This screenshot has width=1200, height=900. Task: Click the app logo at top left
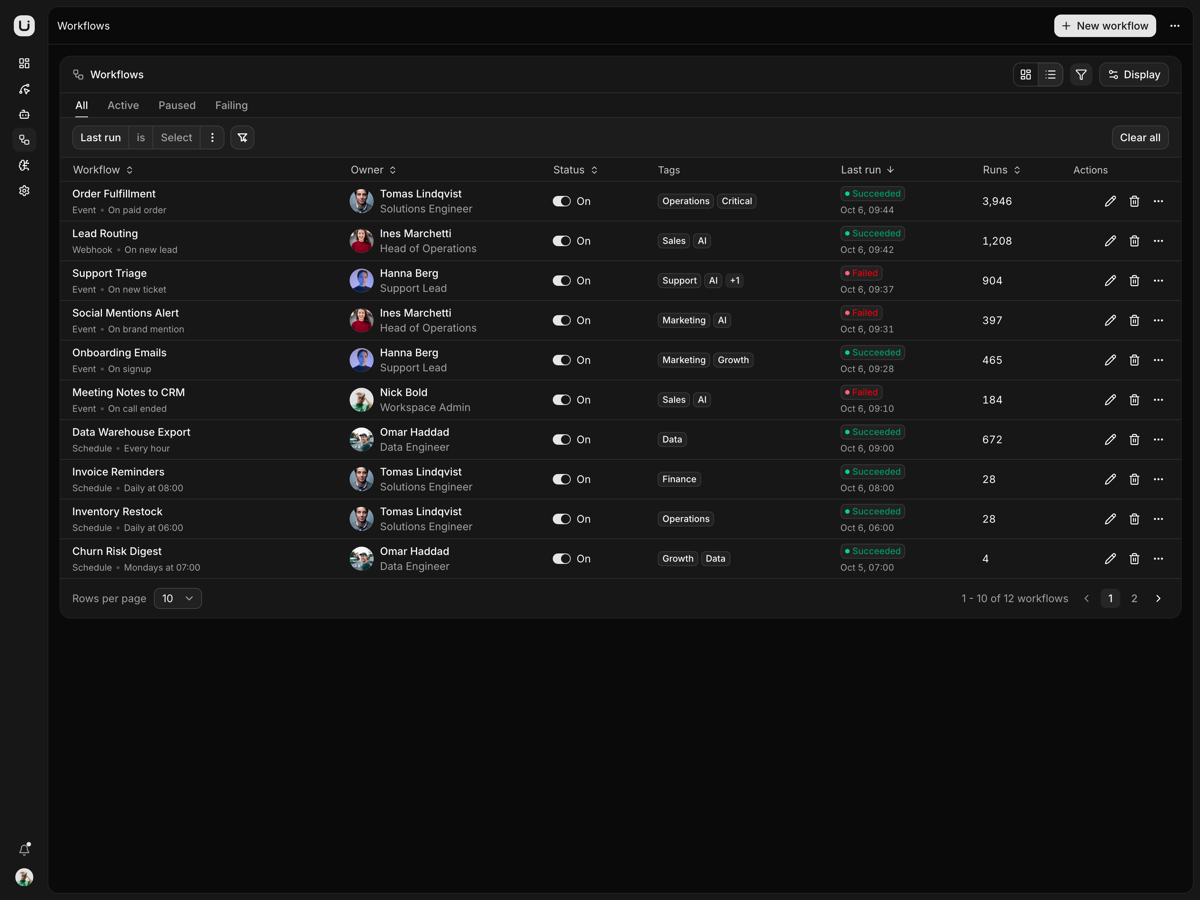[24, 26]
